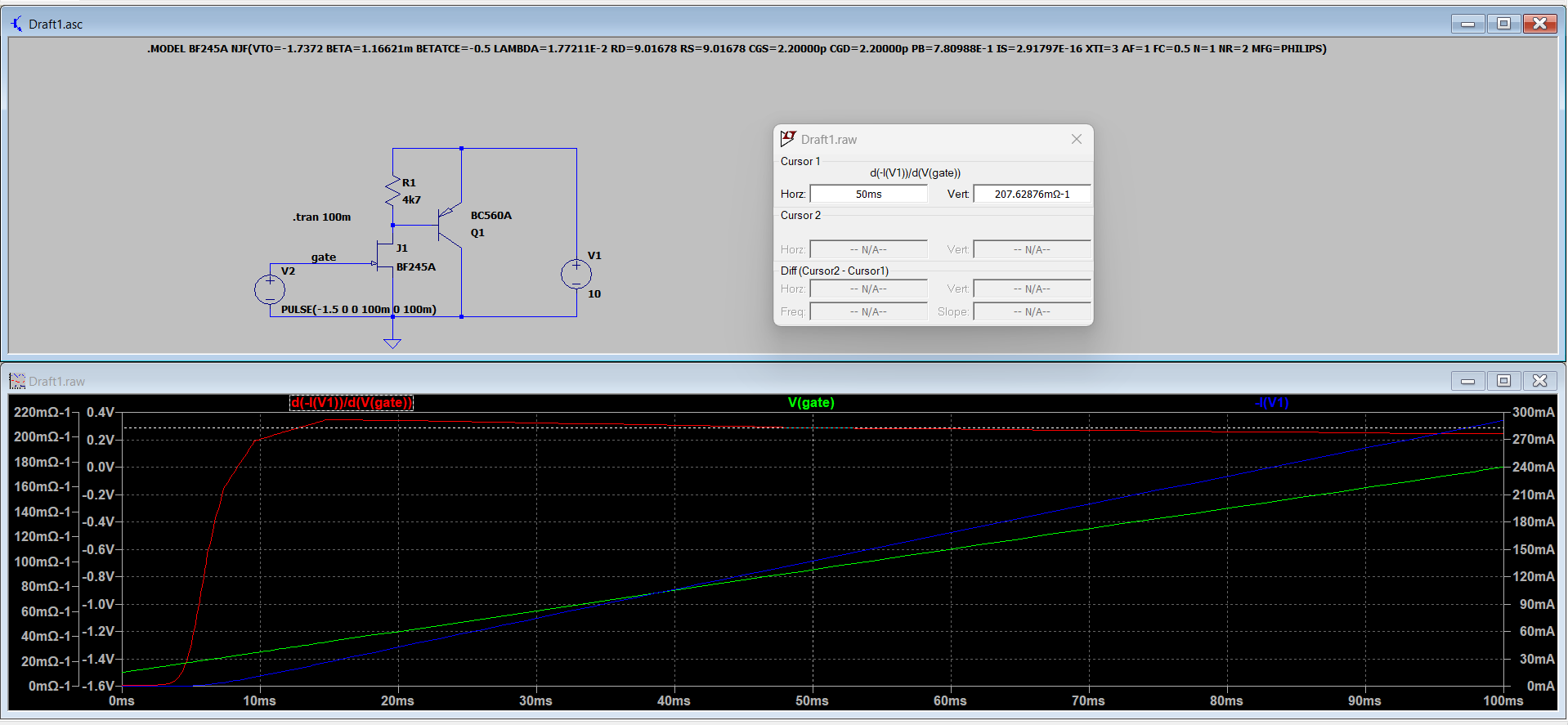Click the BF245A JFET model label

416,266
